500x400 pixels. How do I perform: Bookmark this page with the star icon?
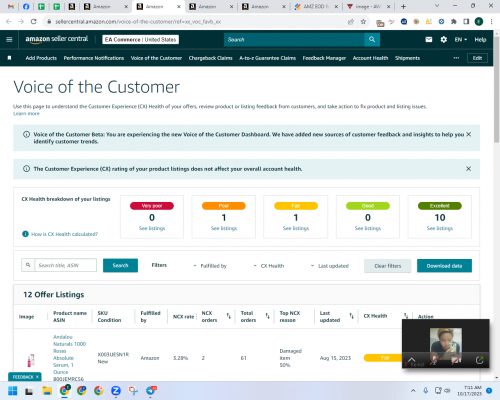[363, 22]
